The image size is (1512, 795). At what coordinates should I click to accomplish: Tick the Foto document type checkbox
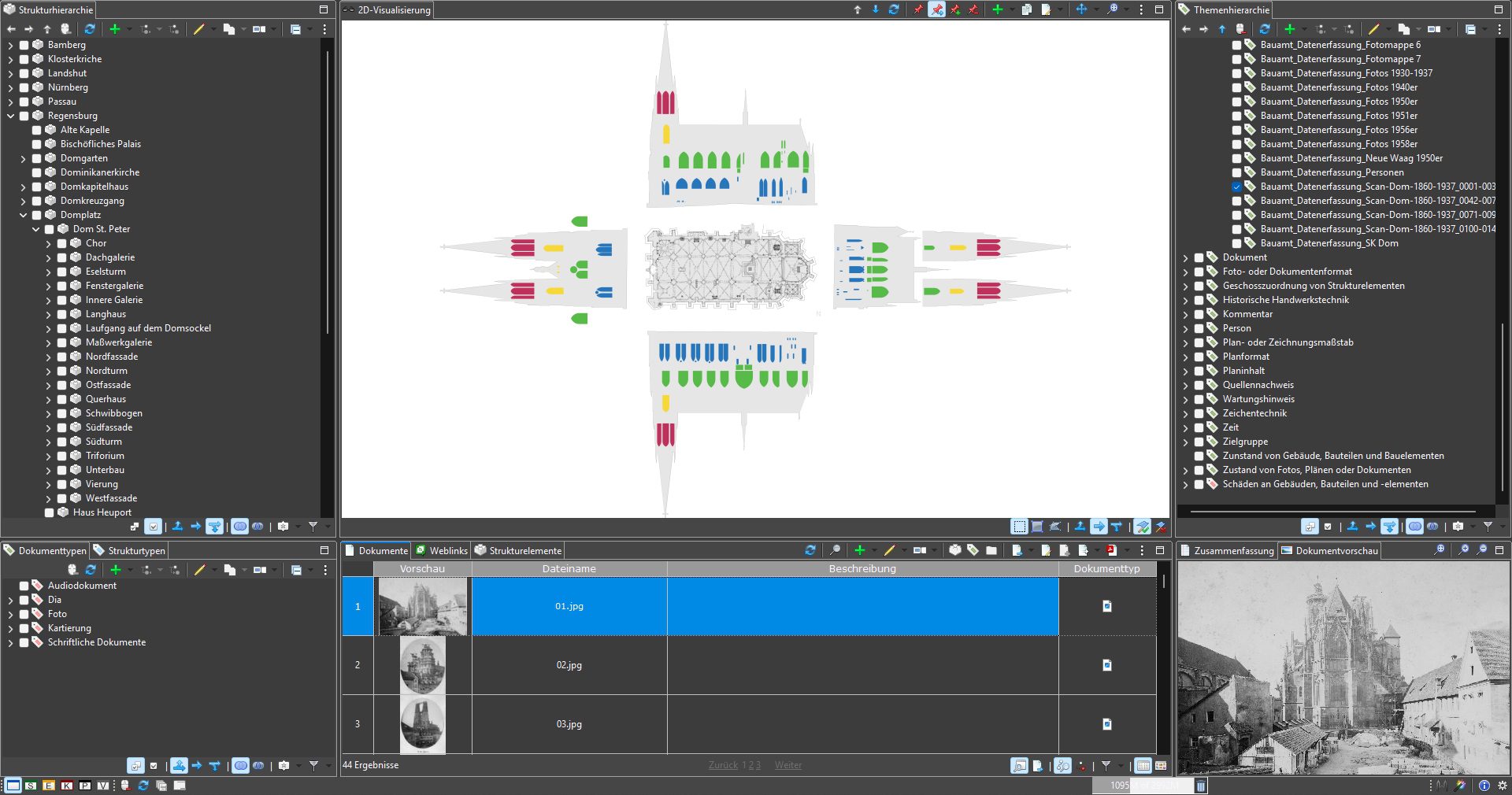tap(24, 614)
